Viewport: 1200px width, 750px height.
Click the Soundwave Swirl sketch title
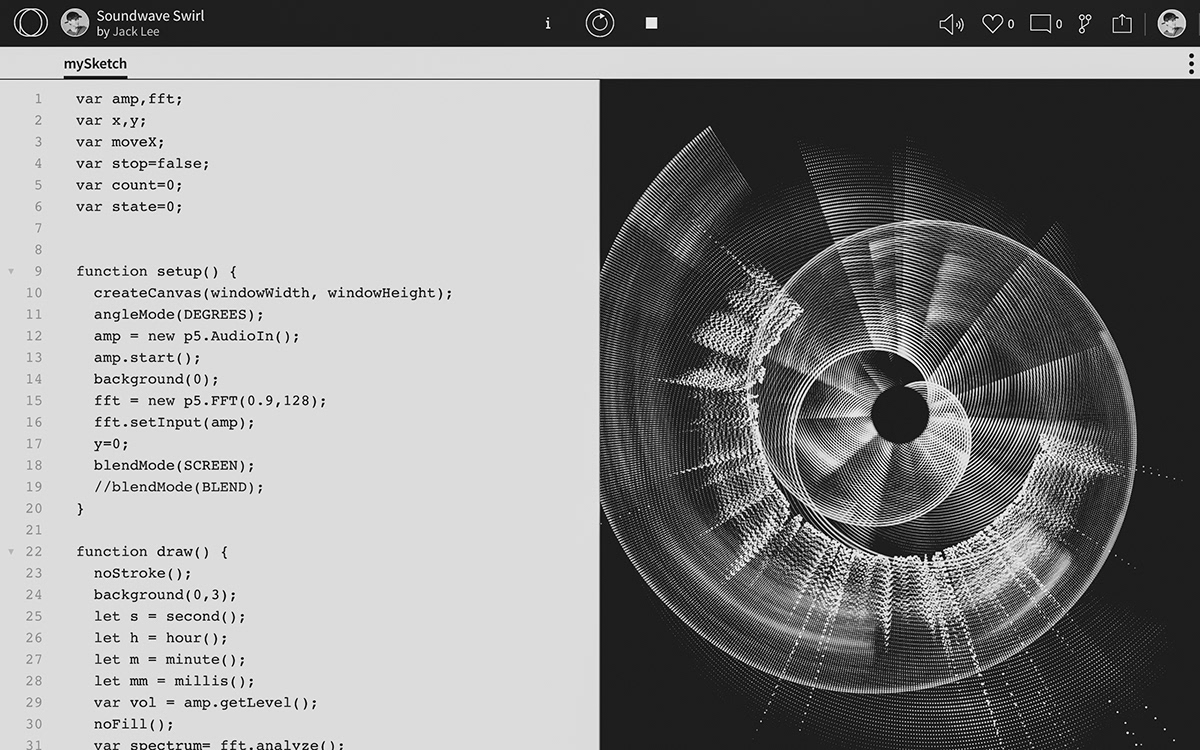pyautogui.click(x=150, y=16)
